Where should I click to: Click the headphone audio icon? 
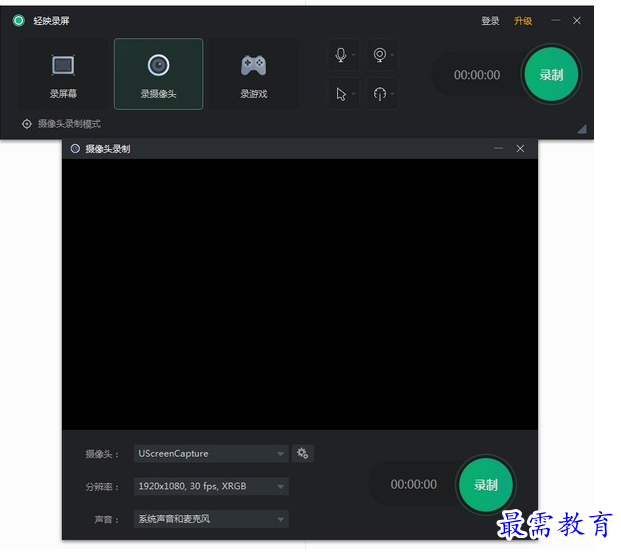tap(379, 94)
